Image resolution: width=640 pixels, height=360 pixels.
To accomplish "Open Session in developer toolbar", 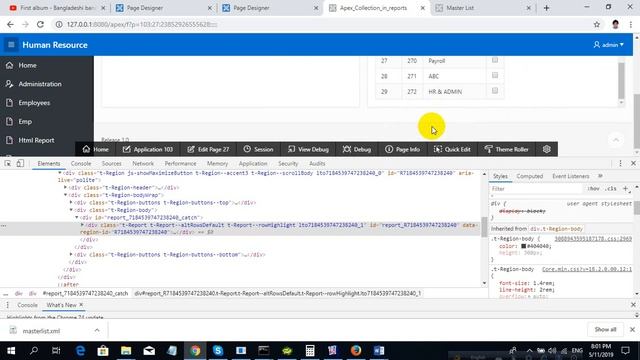I will pyautogui.click(x=258, y=149).
